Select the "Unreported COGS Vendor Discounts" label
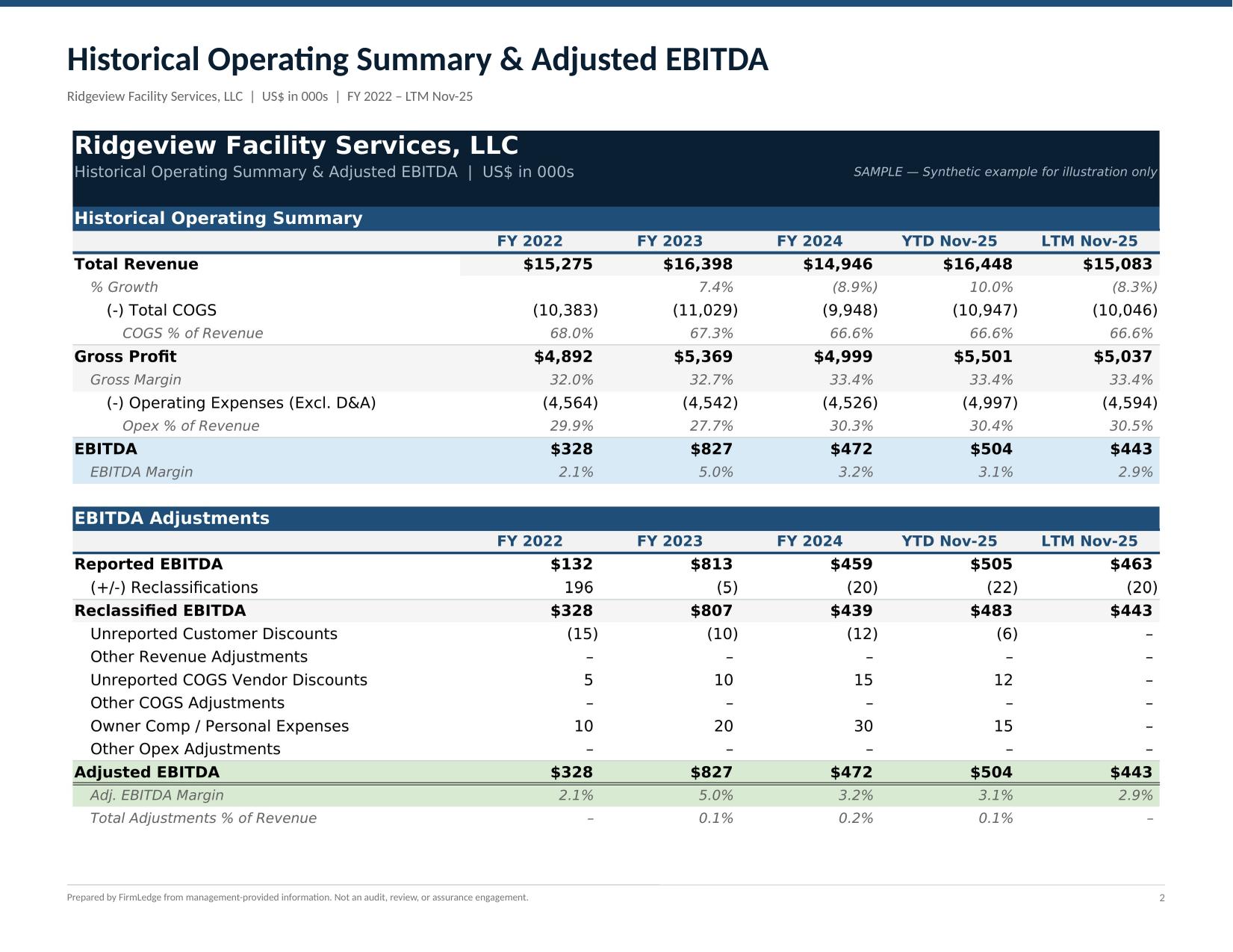This screenshot has width=1233, height=952. (229, 679)
